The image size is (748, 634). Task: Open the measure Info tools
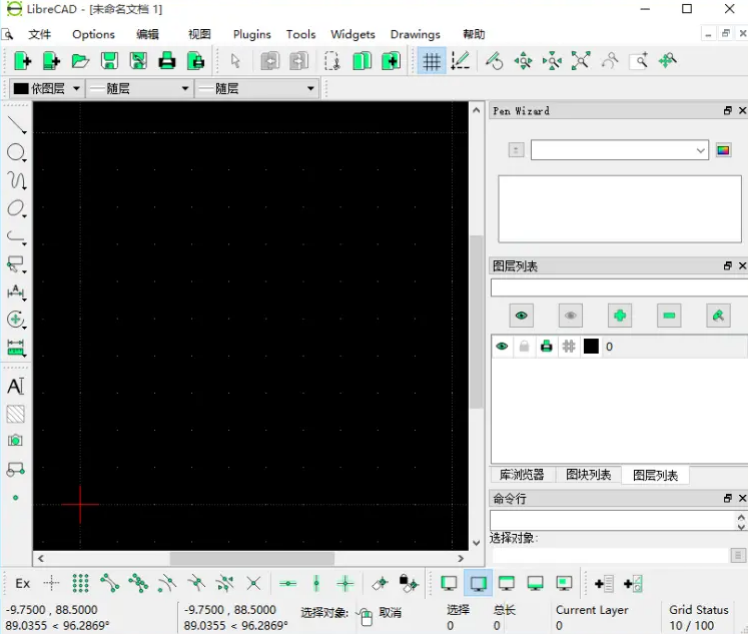[x=16, y=347]
